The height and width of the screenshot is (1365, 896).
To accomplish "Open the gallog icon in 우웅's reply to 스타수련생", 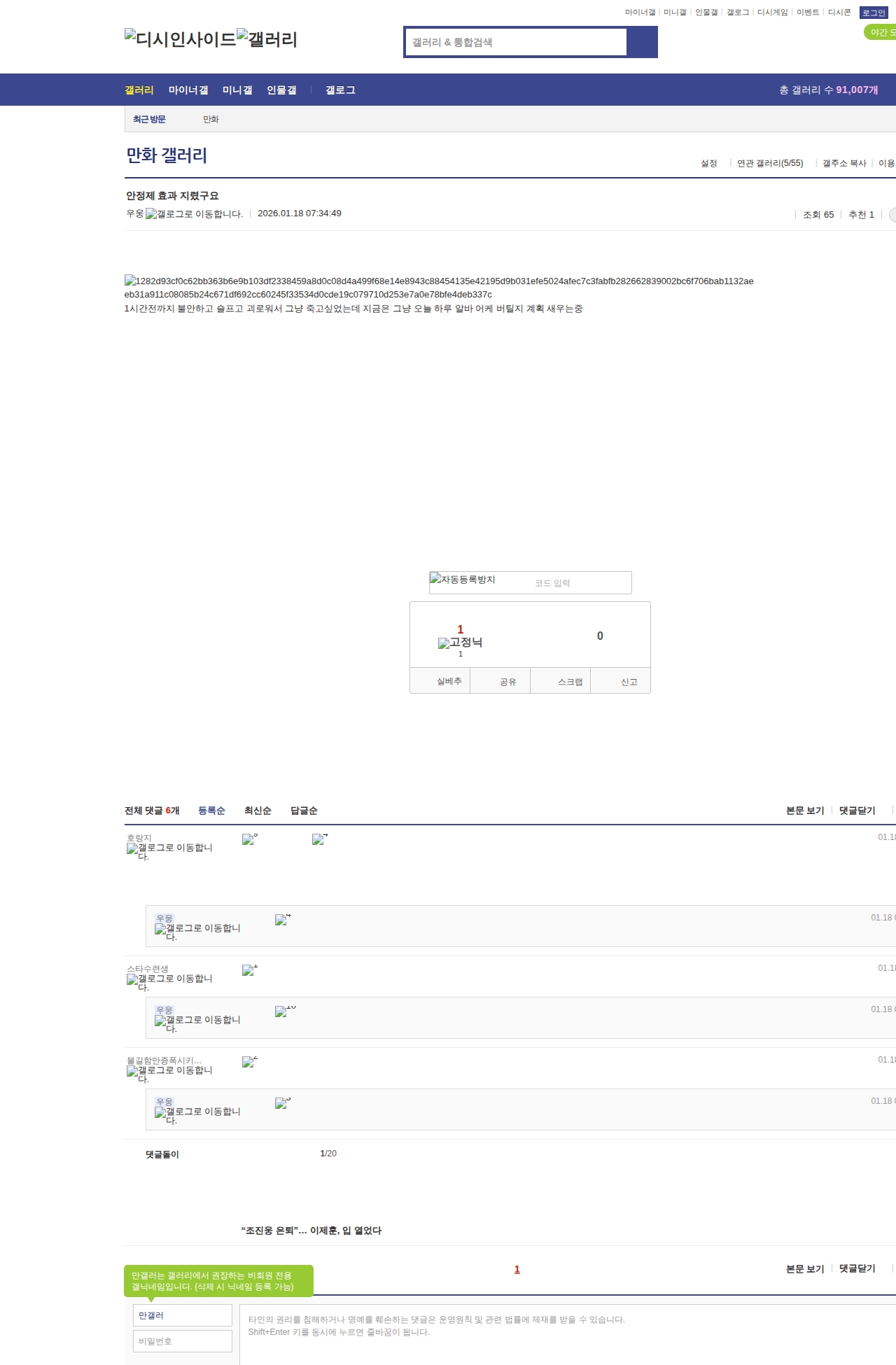I will [x=197, y=1024].
